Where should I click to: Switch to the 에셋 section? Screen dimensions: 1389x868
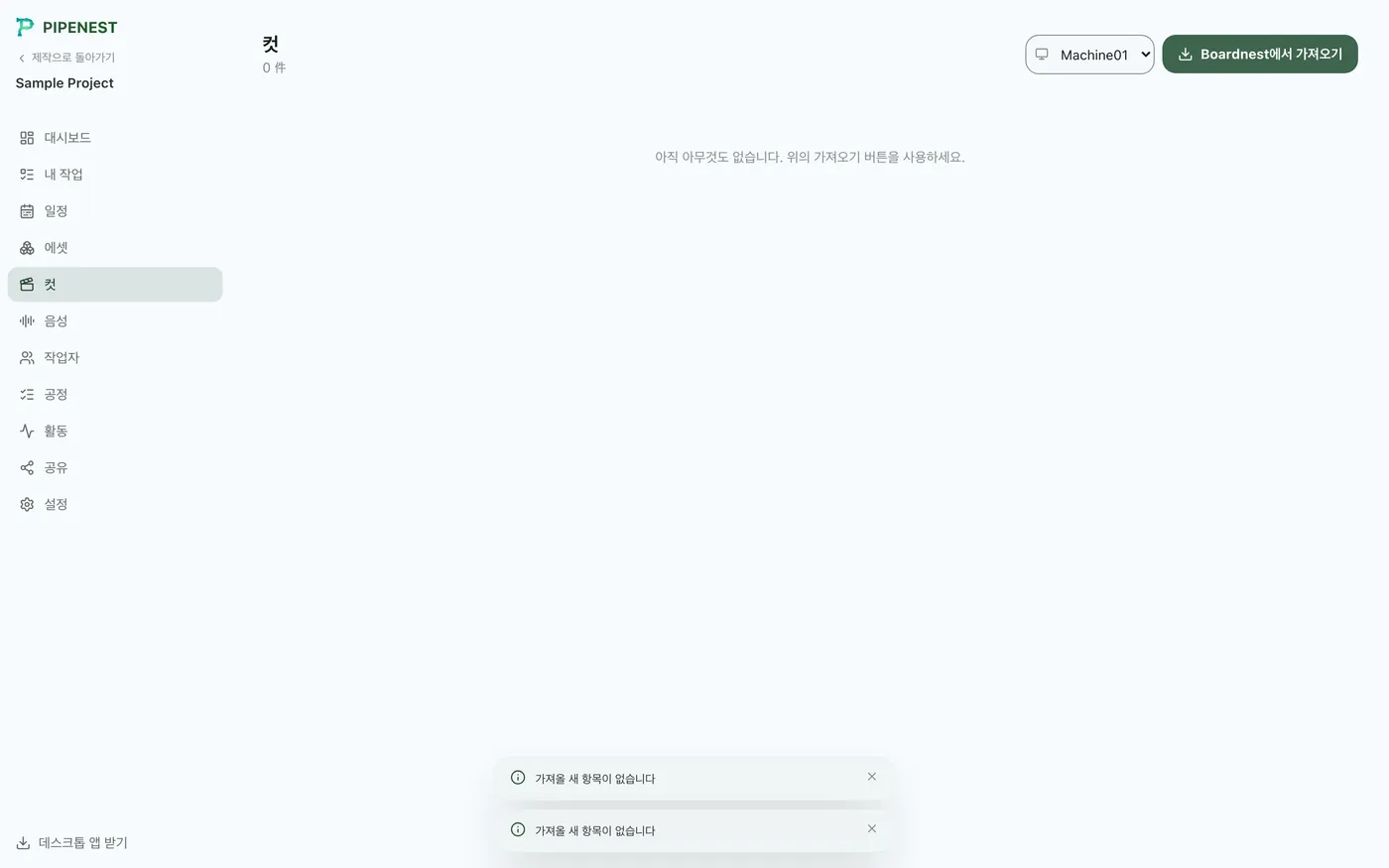pyautogui.click(x=115, y=248)
